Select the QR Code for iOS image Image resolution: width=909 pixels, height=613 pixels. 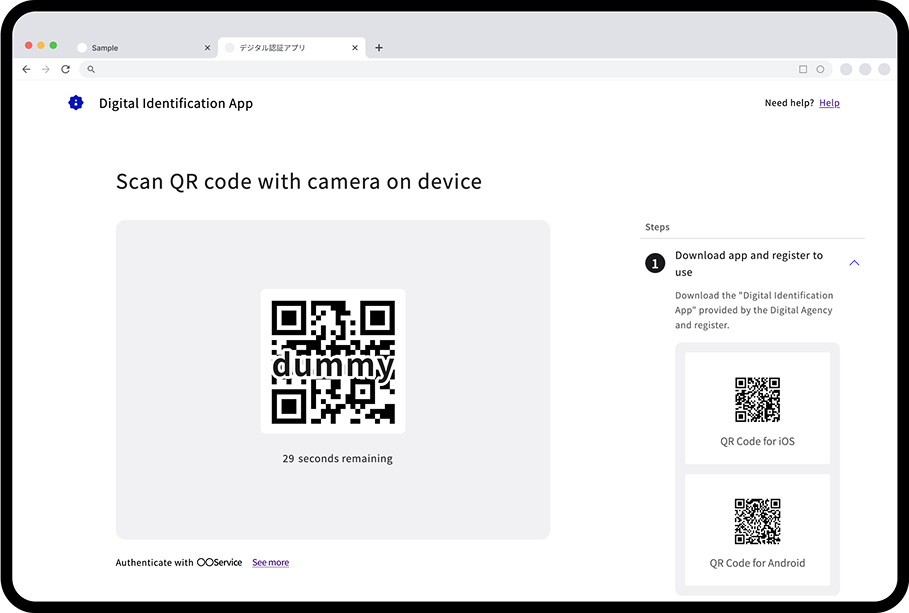coord(757,399)
